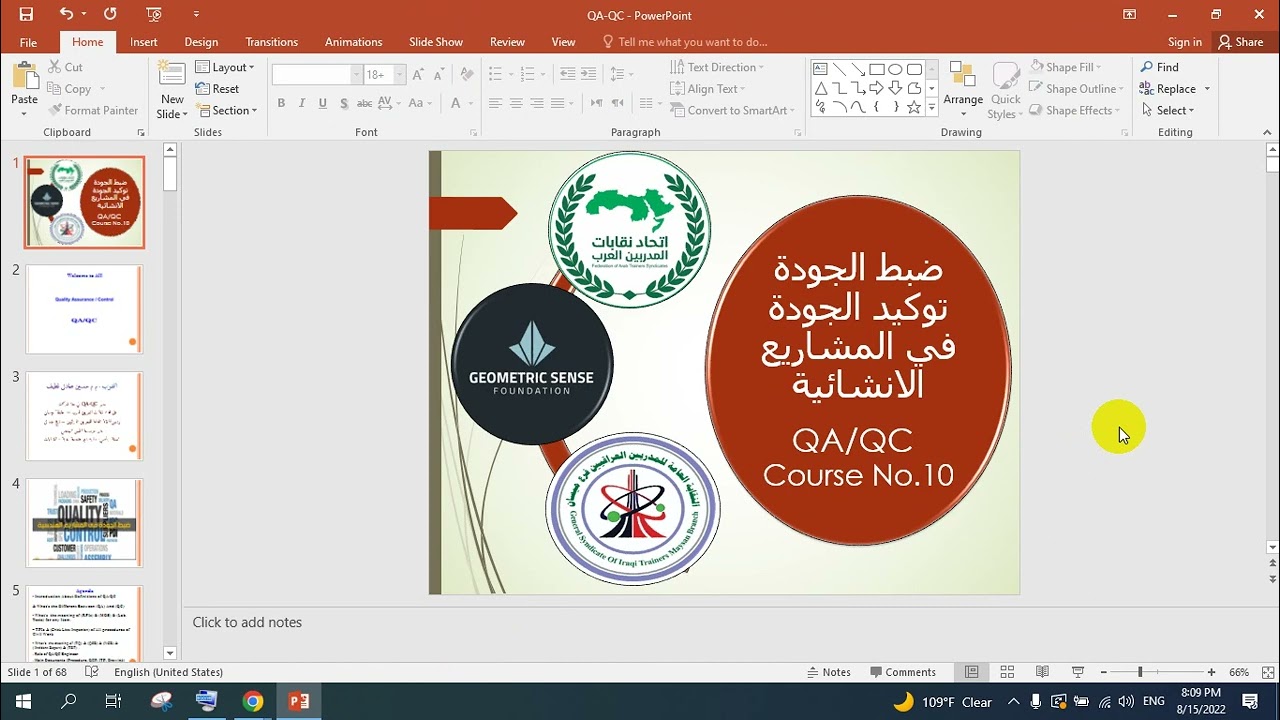Apply Align Left to the paragraph
The image size is (1280, 720).
point(495,103)
